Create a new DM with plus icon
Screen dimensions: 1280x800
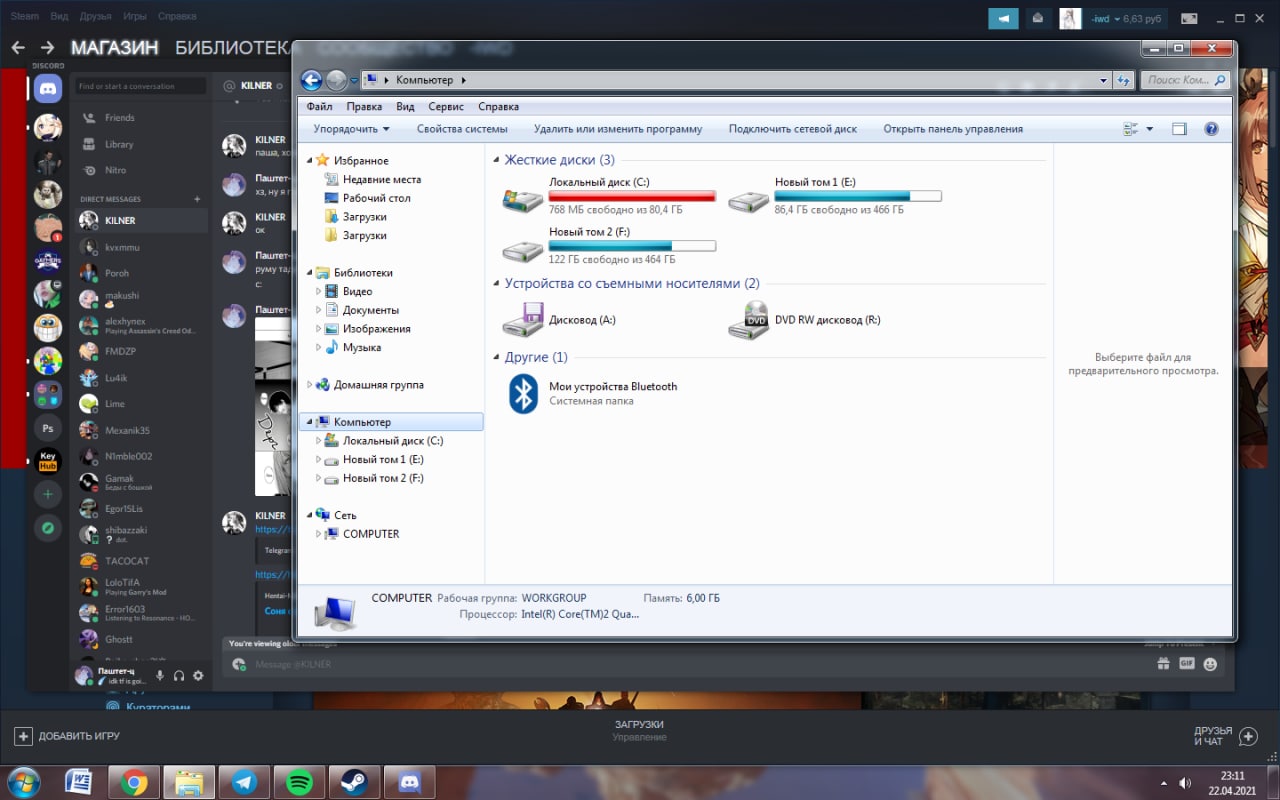click(x=197, y=199)
